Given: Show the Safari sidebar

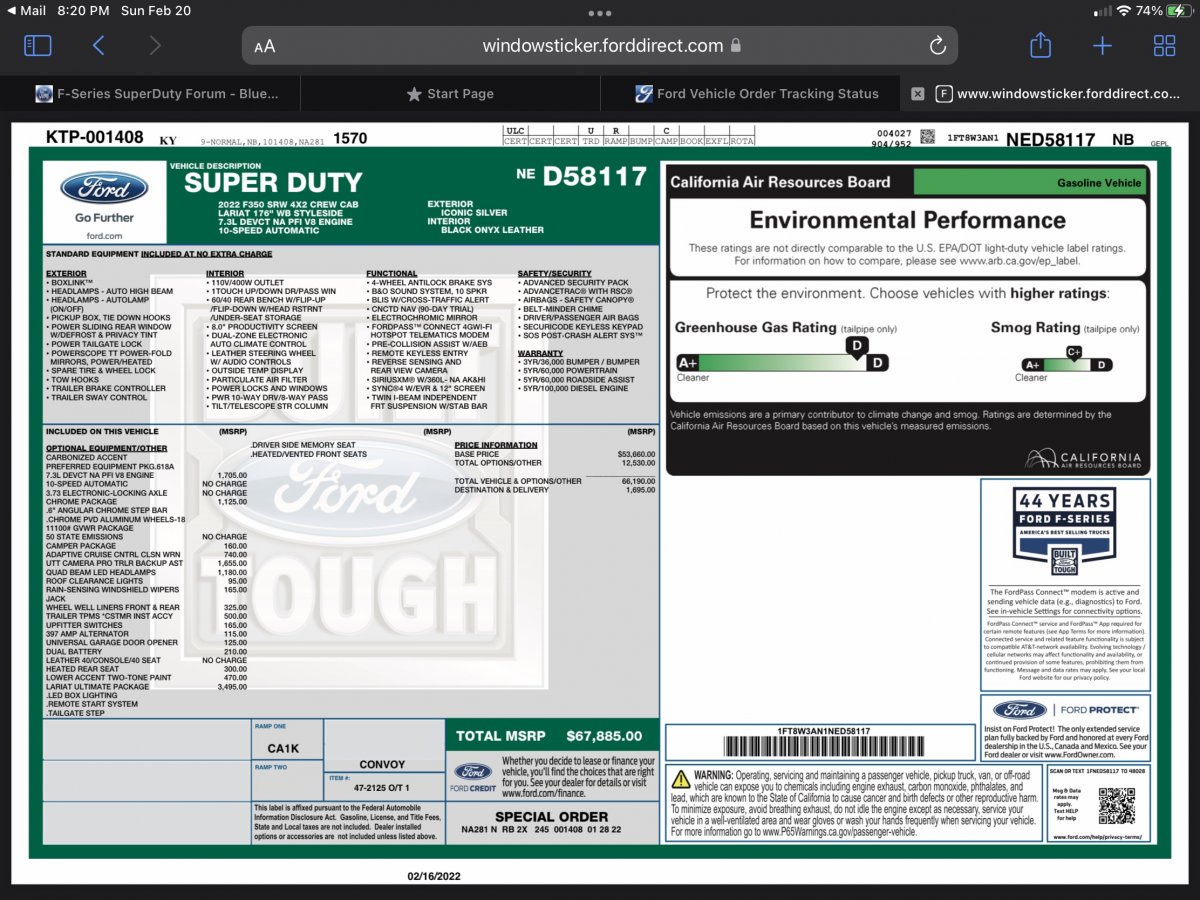Looking at the screenshot, I should 37,45.
